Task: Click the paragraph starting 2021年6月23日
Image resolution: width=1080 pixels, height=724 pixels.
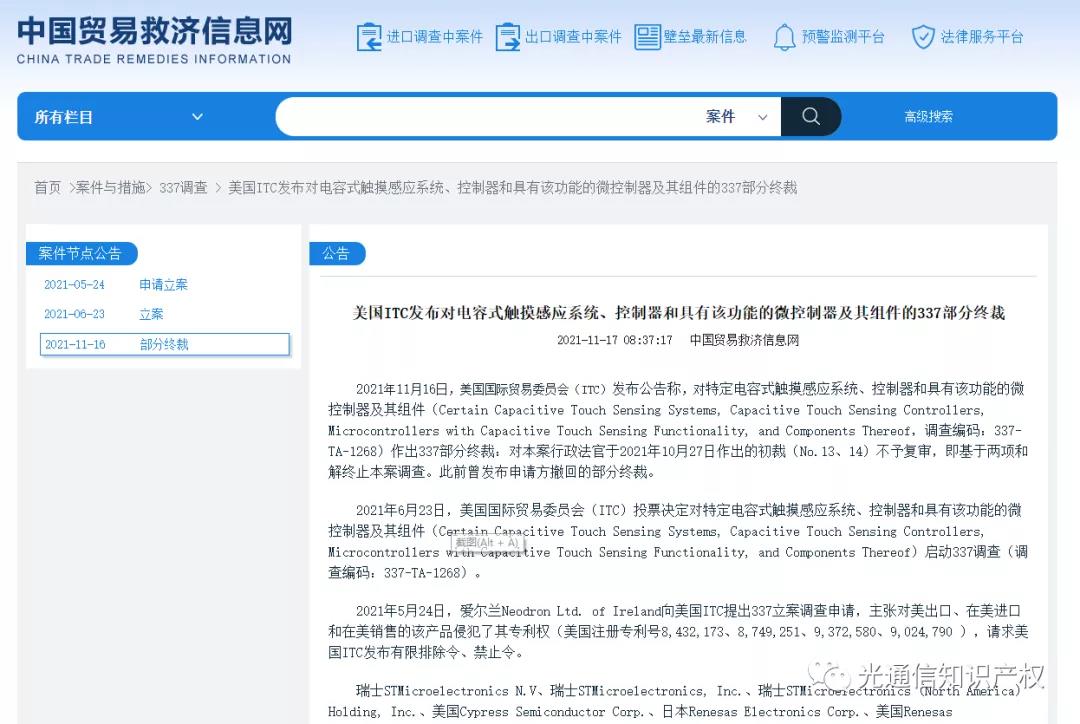Action: tap(678, 541)
